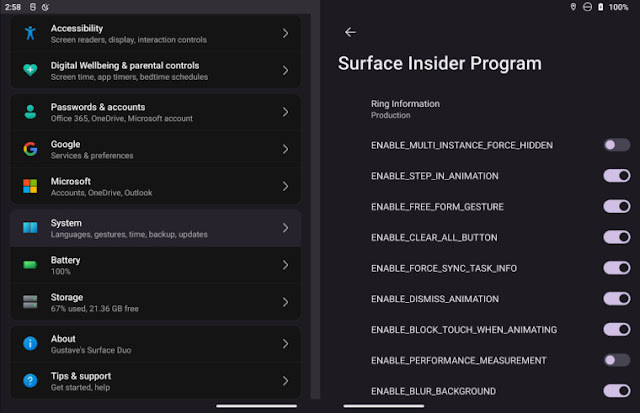Click the Digital Wellbeing heart icon

coord(30,70)
